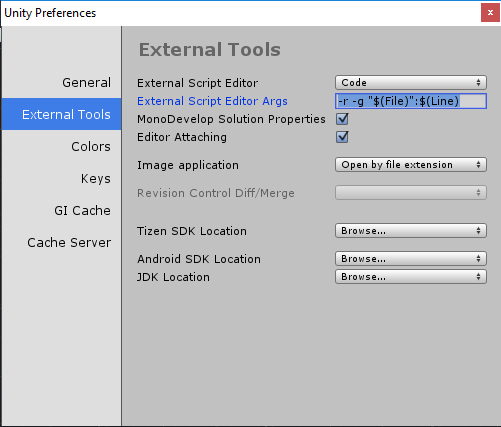Select External Tools in the sidebar
Viewport: 501px width, 427px height.
(62, 114)
